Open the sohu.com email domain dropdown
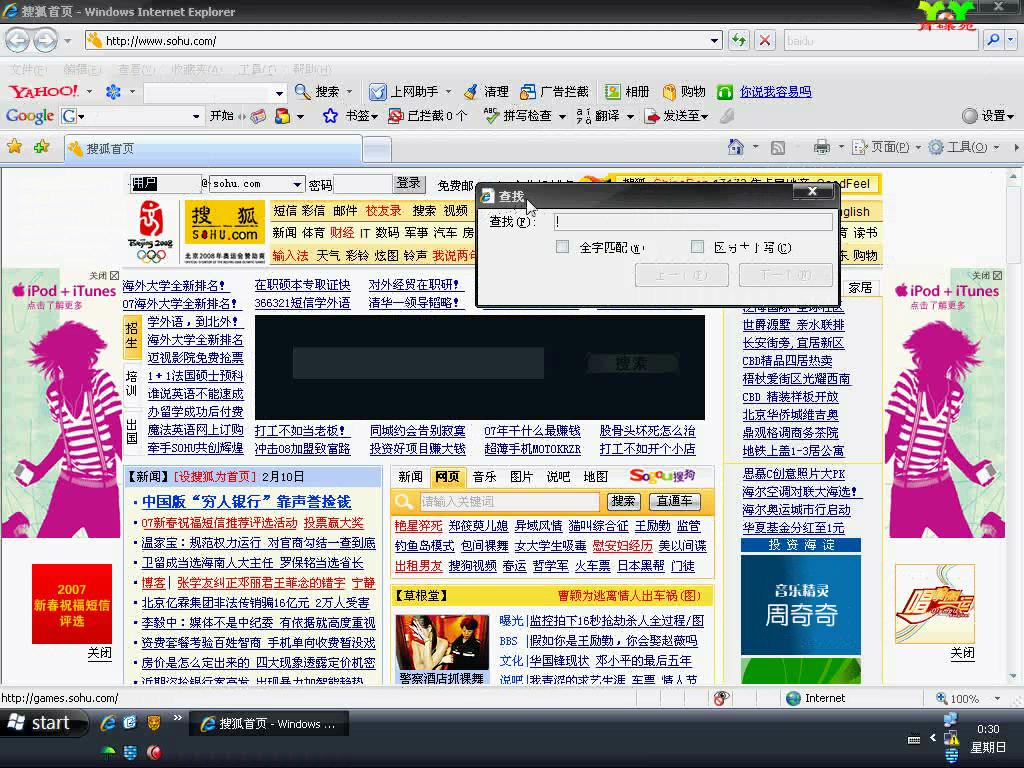 297,184
